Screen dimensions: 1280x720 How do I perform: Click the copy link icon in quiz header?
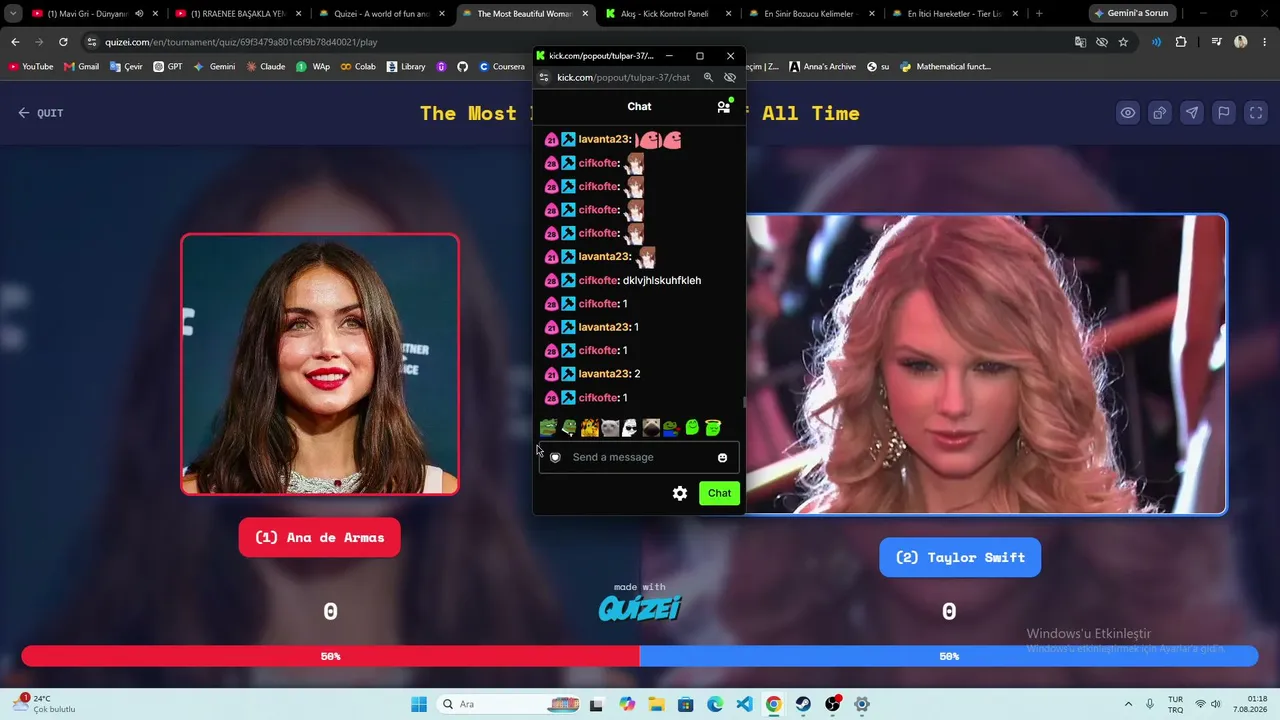(1160, 113)
